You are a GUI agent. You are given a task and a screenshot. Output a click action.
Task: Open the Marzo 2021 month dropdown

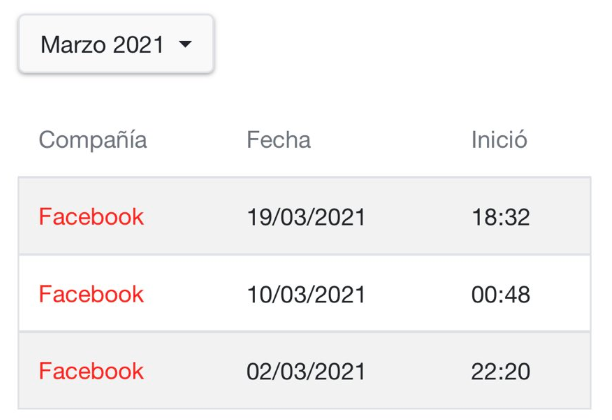point(116,45)
